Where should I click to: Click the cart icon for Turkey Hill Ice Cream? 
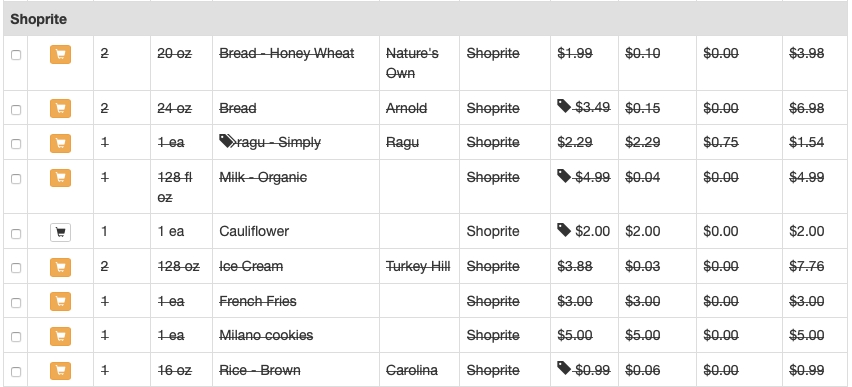[60, 267]
